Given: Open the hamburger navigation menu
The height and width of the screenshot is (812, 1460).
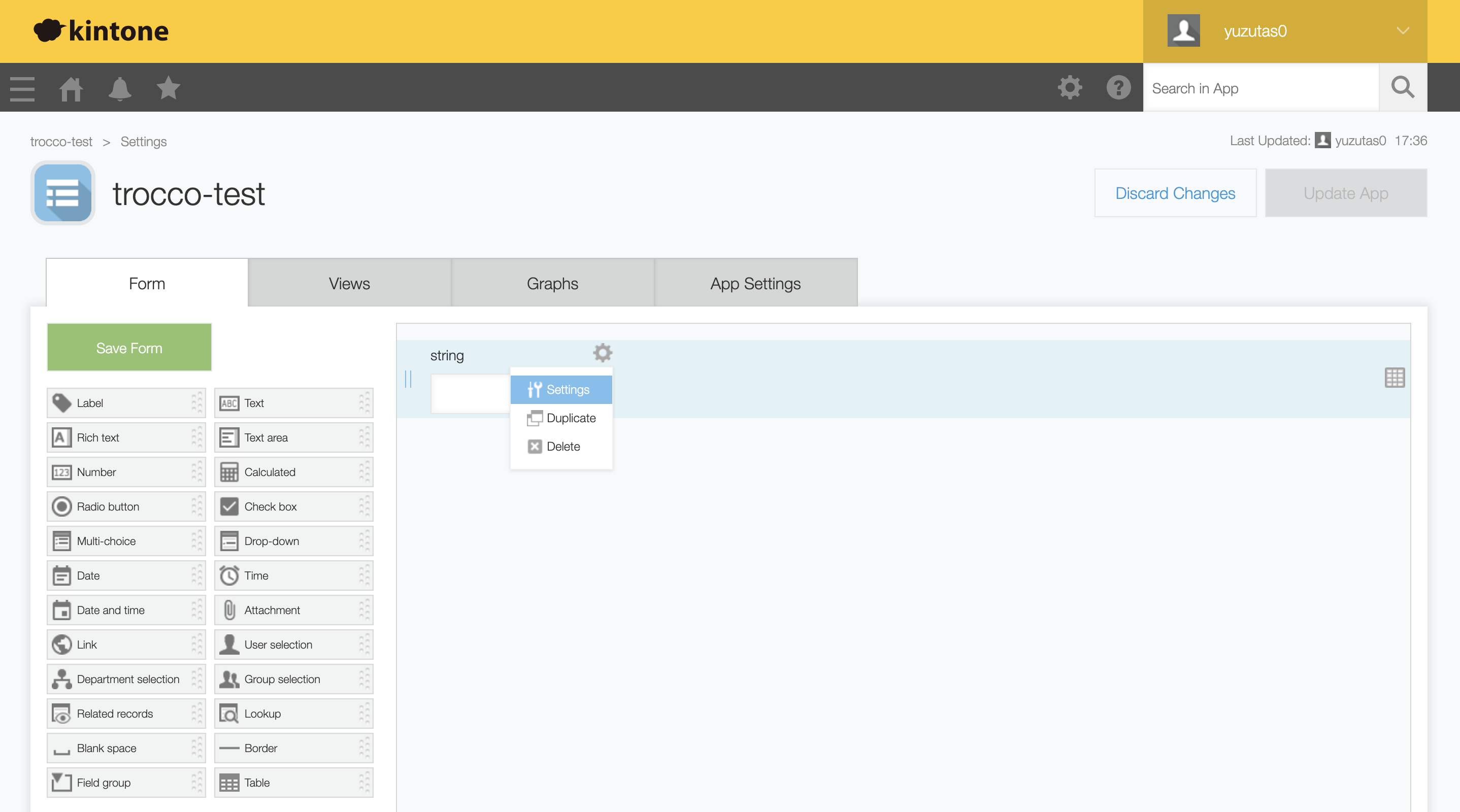Looking at the screenshot, I should point(23,88).
